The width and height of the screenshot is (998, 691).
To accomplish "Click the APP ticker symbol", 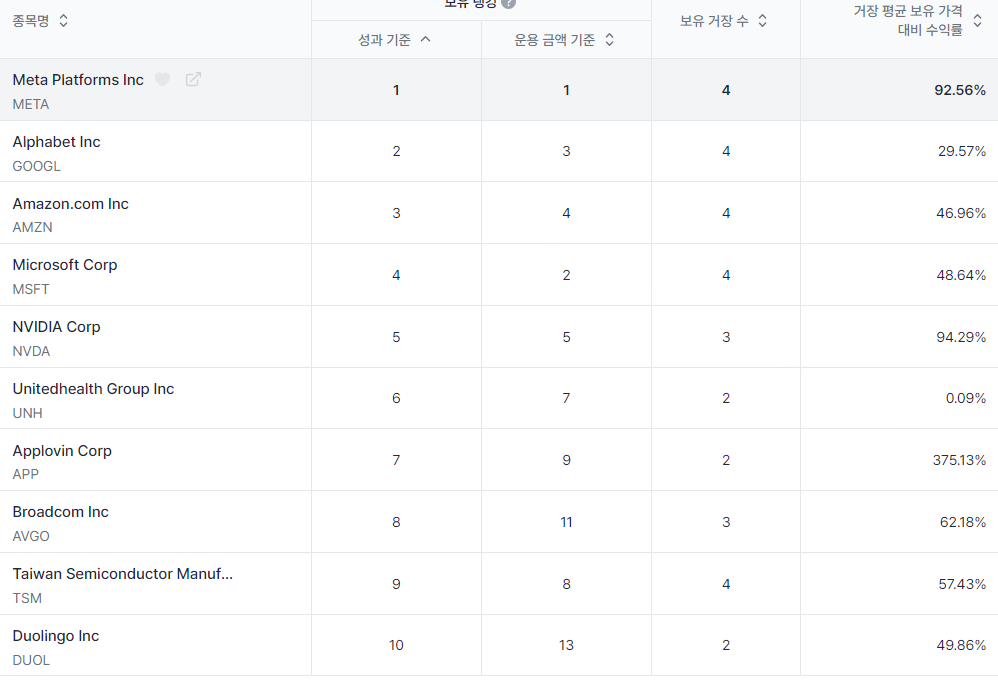I will click(x=25, y=475).
